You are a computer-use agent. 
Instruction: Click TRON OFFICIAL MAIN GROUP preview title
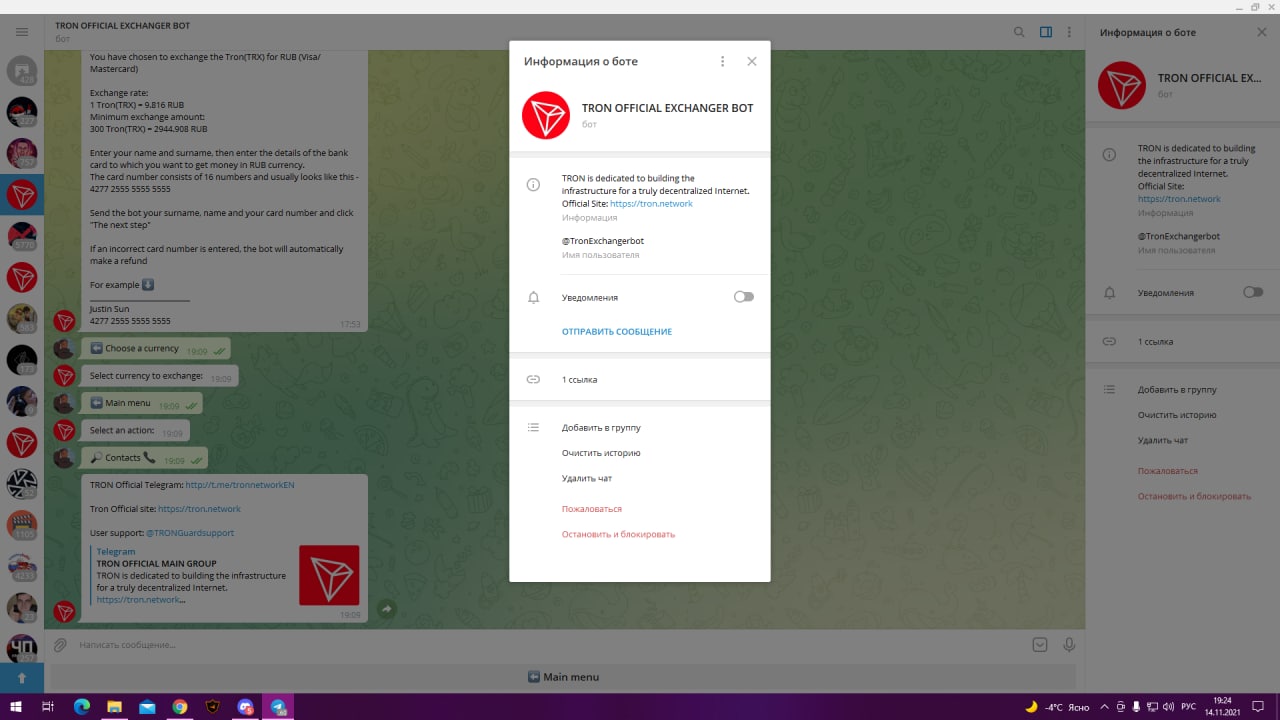click(157, 564)
